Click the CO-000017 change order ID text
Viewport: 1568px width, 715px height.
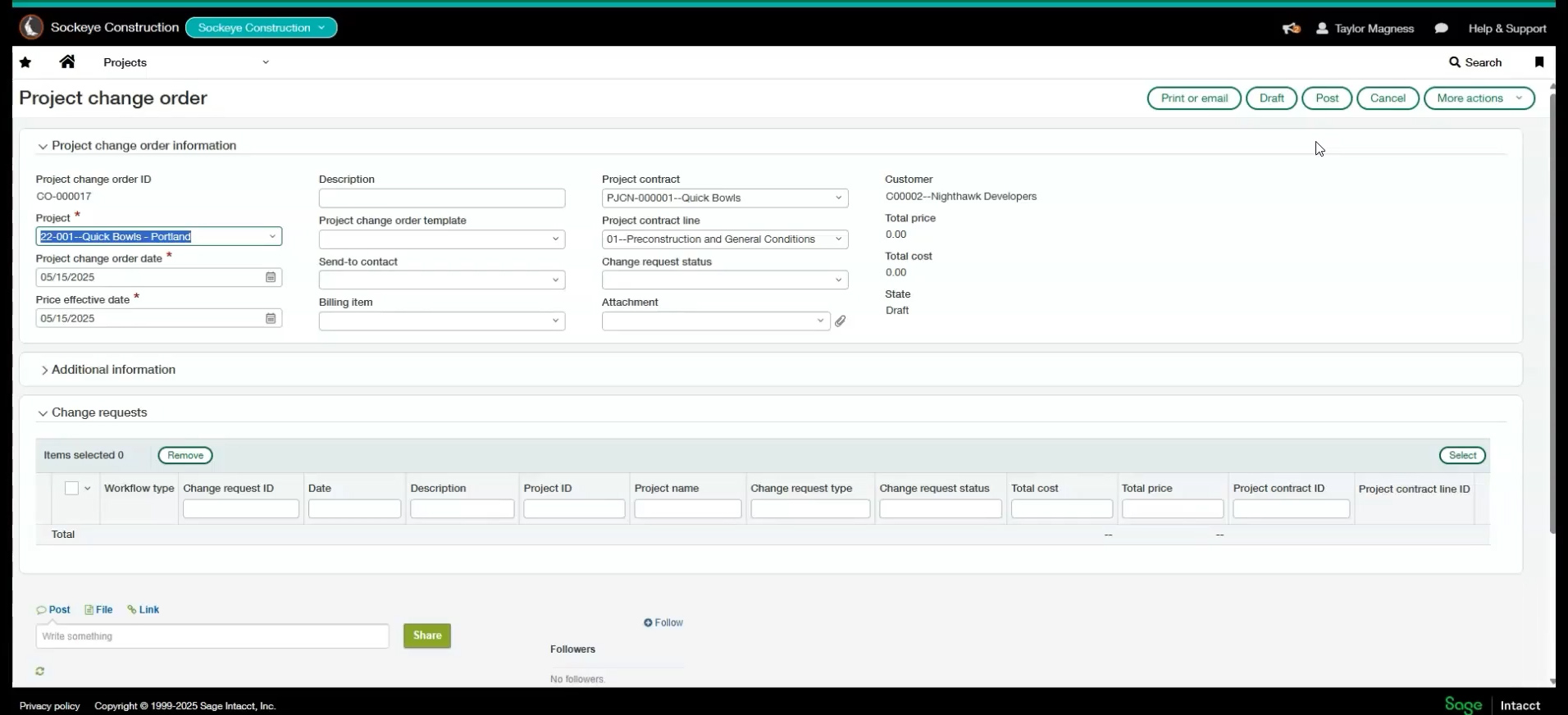[x=64, y=197]
